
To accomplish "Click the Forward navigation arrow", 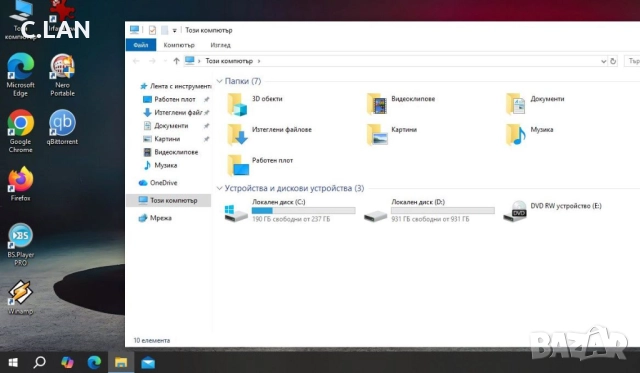I will point(152,61).
